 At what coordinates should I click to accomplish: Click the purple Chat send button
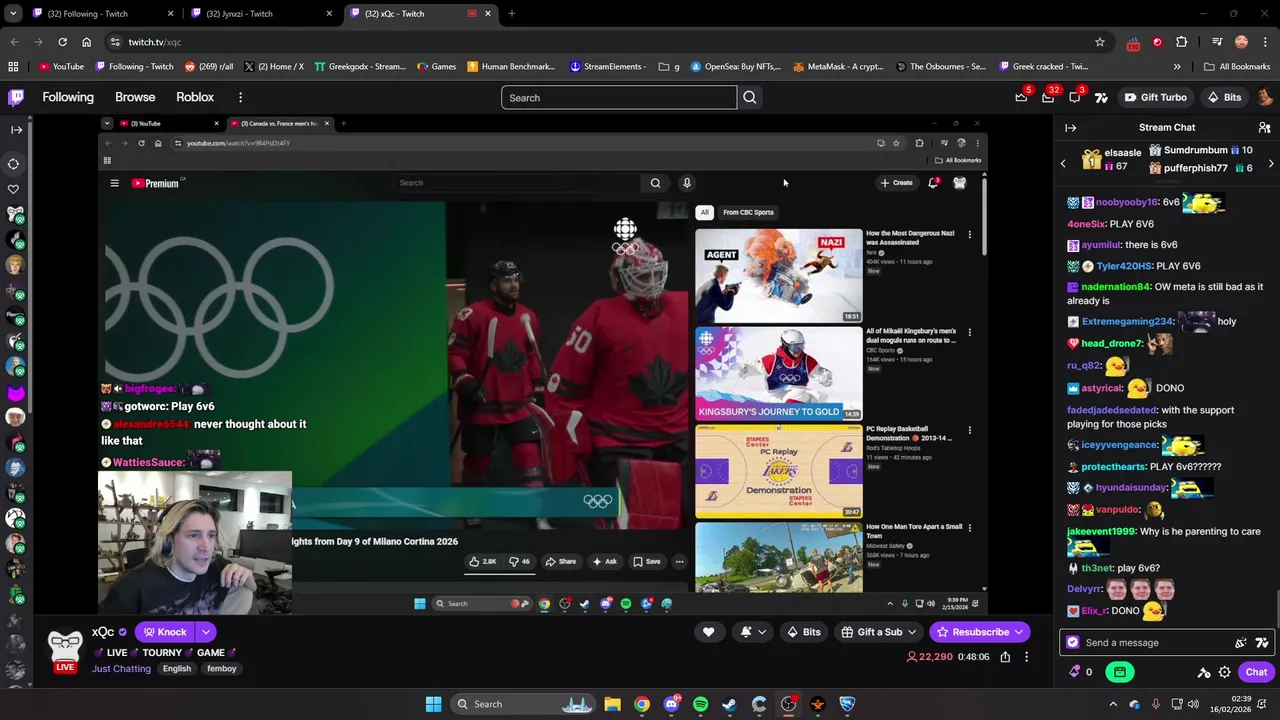click(x=1256, y=672)
